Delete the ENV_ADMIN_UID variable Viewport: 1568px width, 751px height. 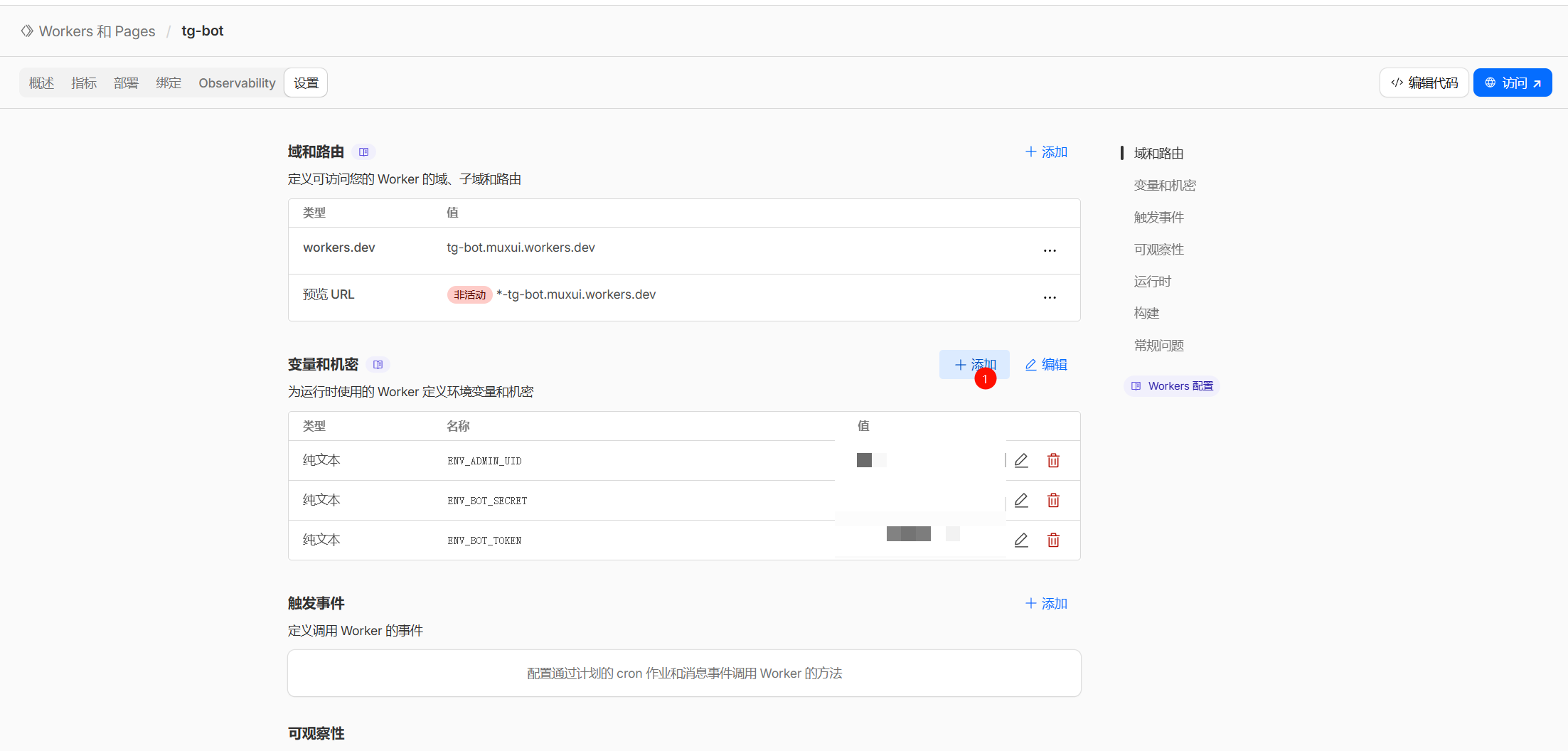pos(1053,460)
